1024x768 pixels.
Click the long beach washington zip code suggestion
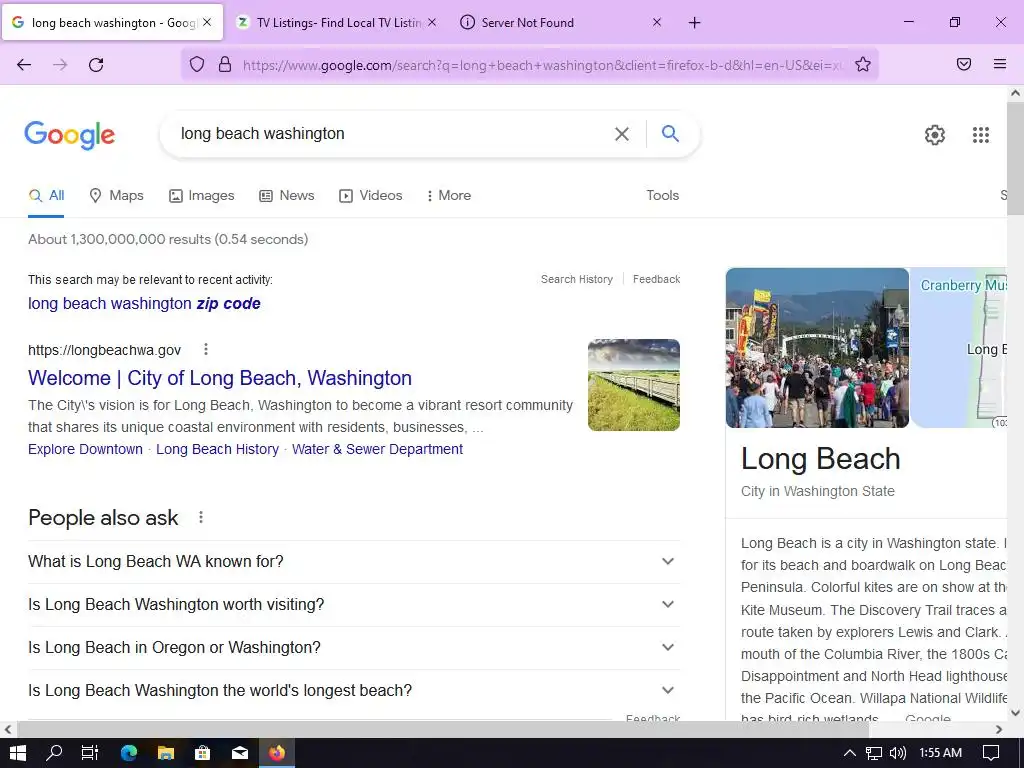[x=144, y=304]
